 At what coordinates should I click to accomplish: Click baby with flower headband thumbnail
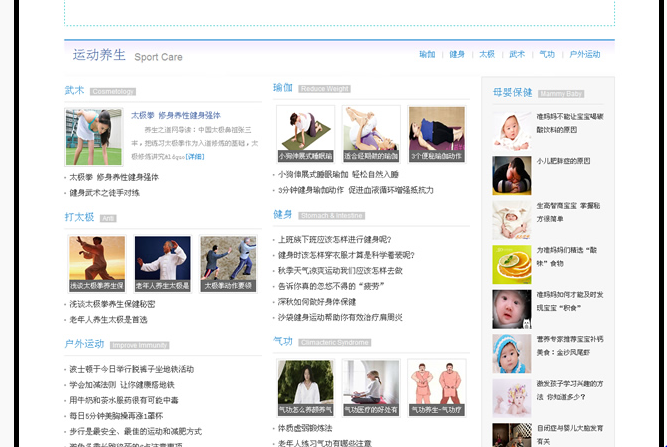coord(512,398)
